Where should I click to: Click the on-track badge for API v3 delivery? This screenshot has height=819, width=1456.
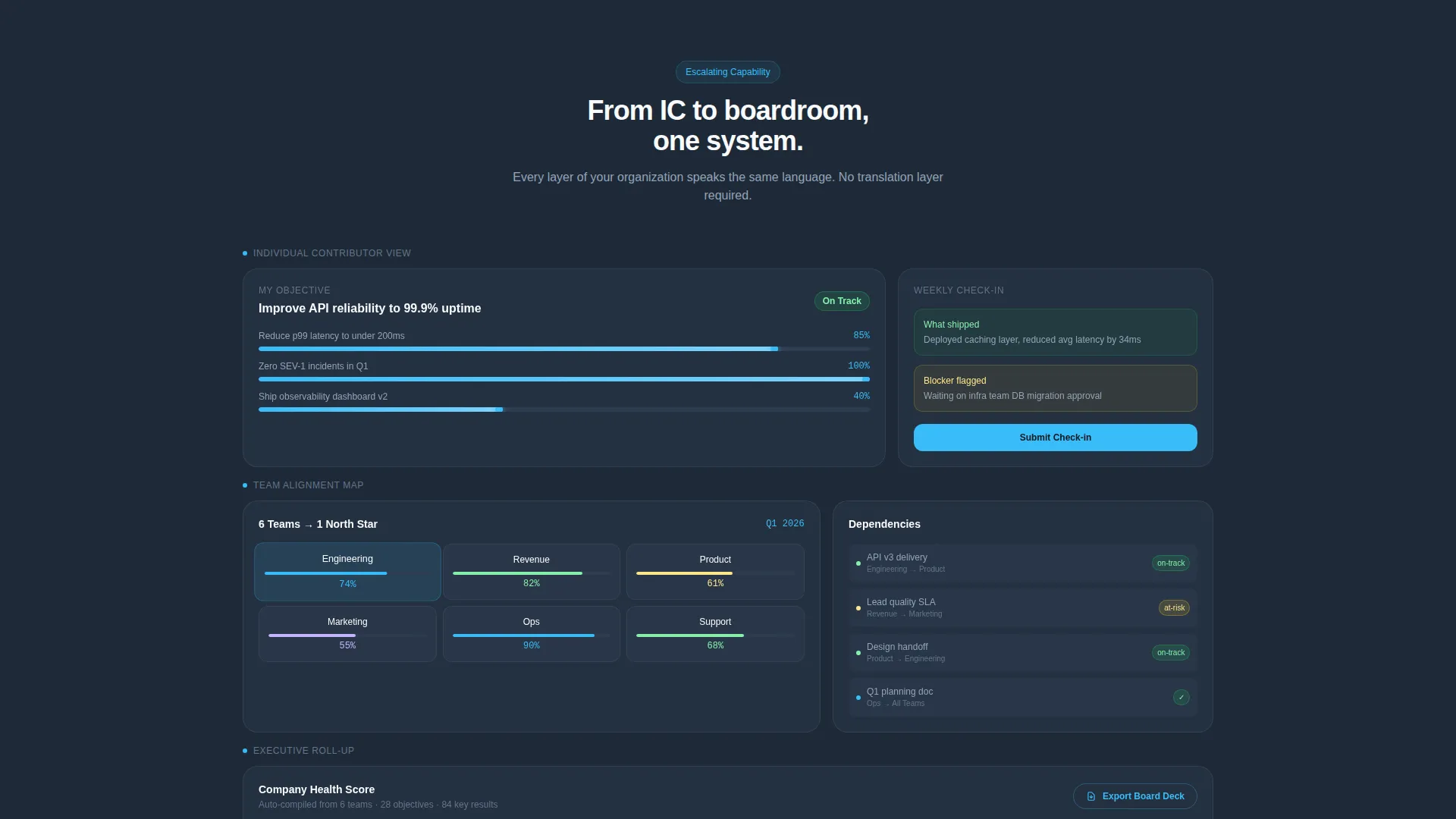[x=1171, y=563]
